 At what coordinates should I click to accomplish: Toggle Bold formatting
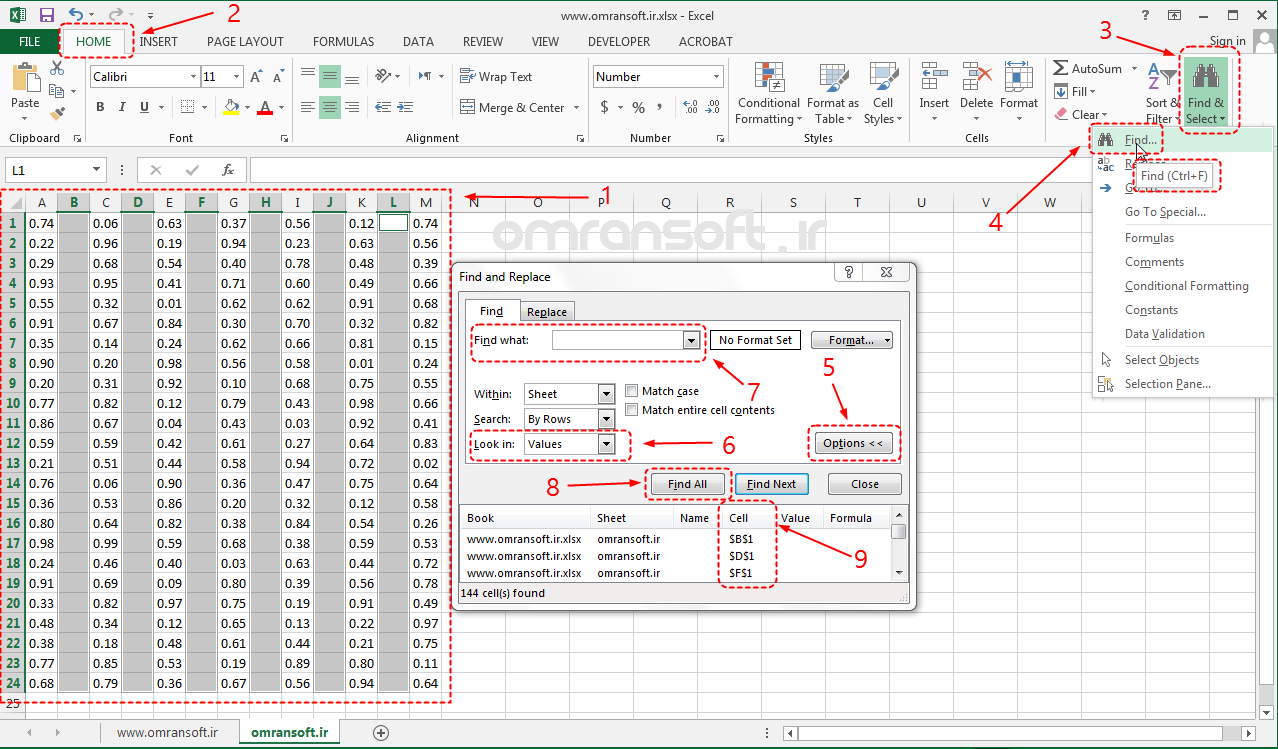(x=100, y=107)
